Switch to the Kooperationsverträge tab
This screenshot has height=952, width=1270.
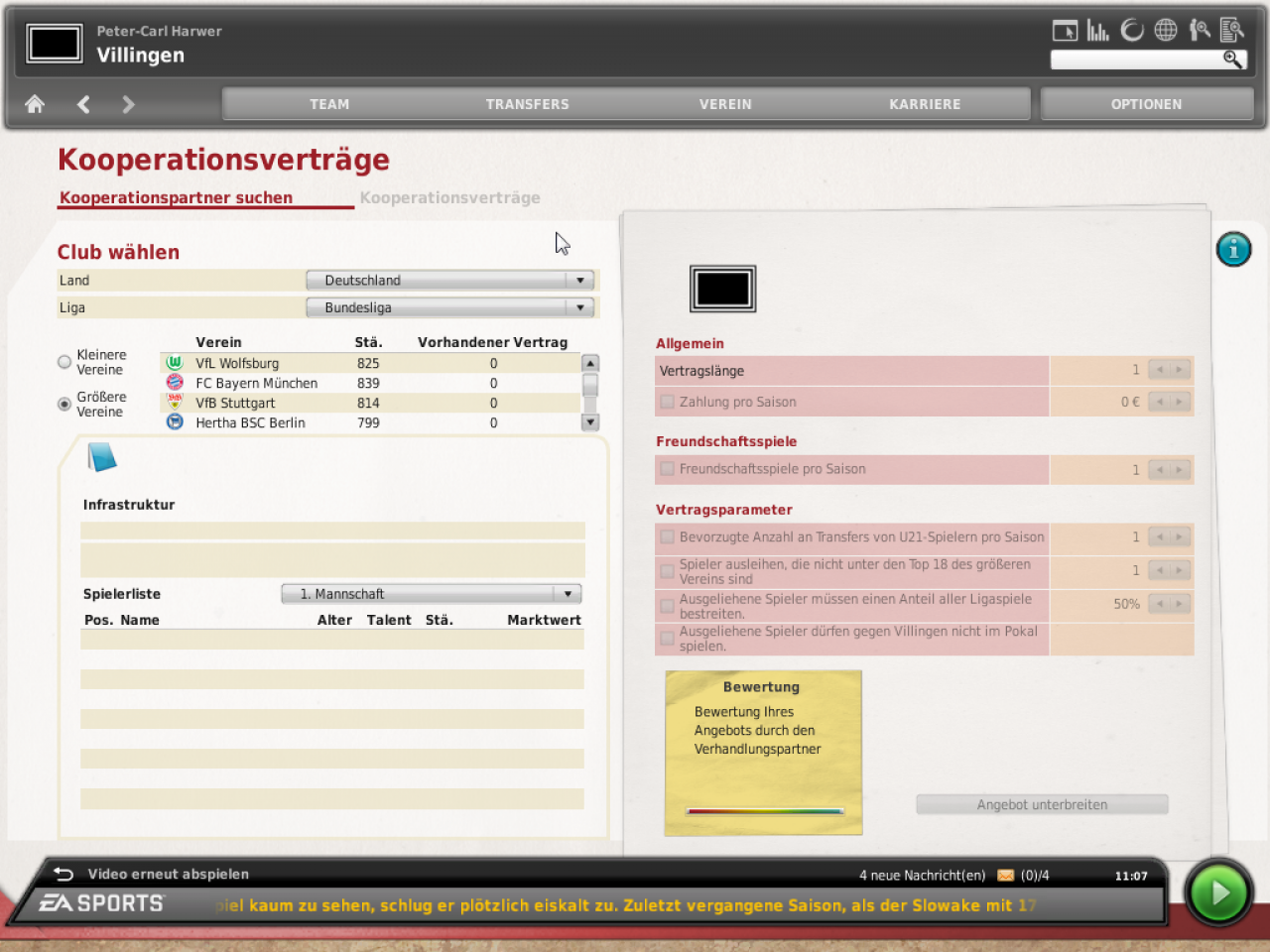tap(450, 197)
